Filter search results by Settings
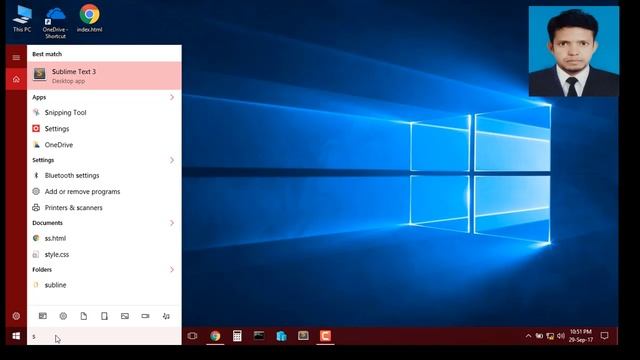This screenshot has width=640, height=360. tap(63, 316)
